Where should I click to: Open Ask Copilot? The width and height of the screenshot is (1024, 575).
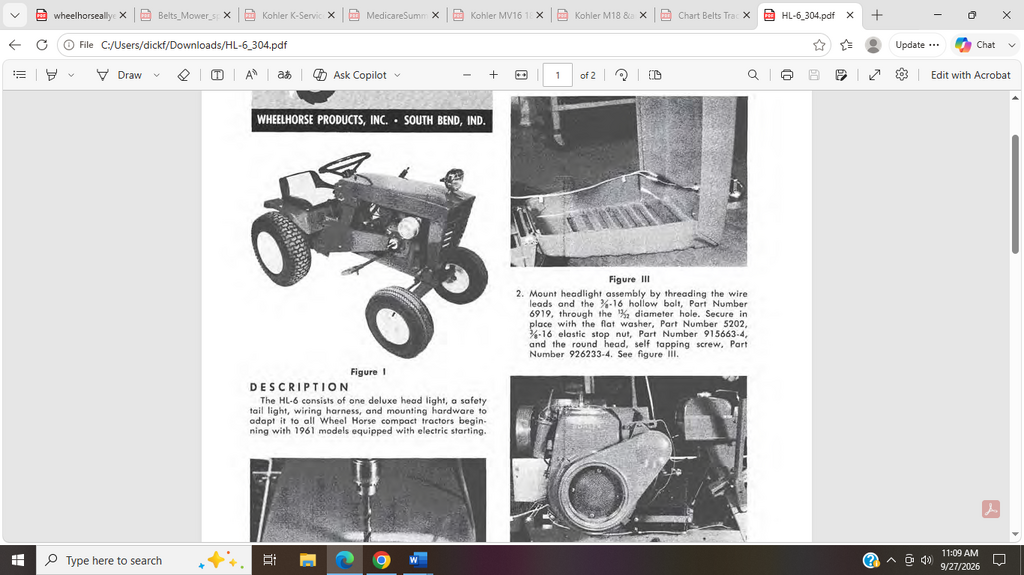[x=349, y=75]
